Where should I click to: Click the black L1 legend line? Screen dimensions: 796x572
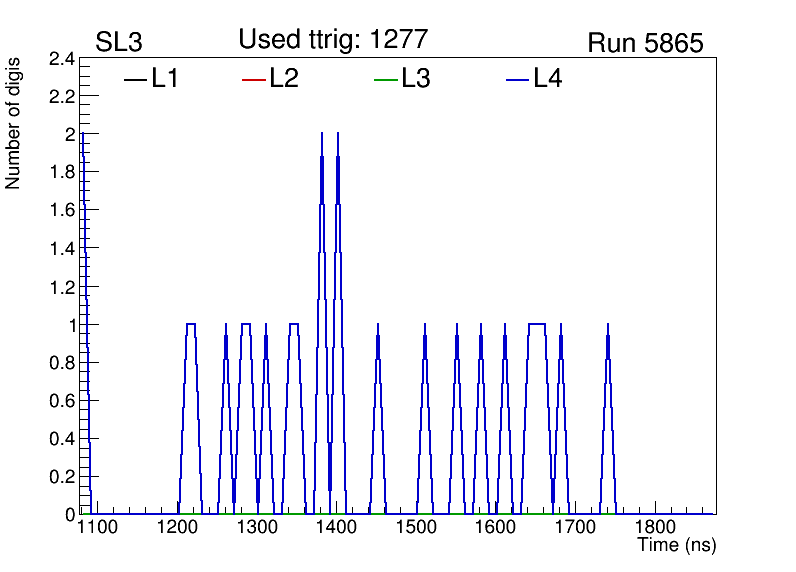[x=135, y=80]
